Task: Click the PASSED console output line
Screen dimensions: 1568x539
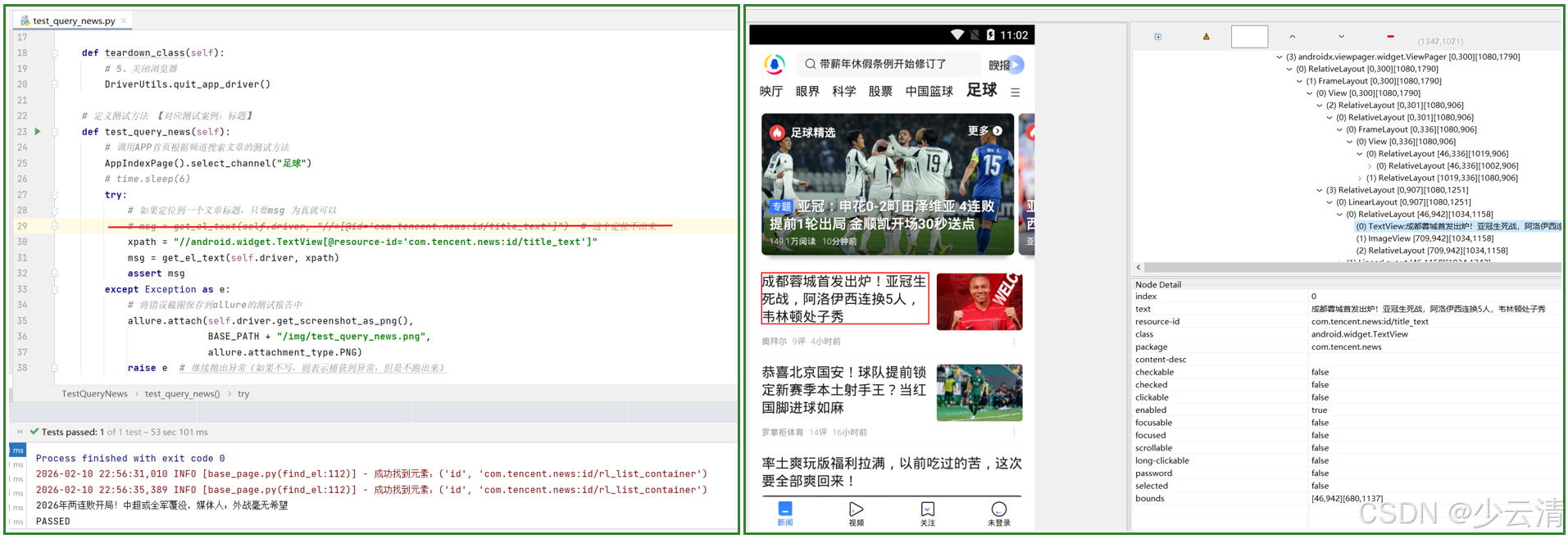Action: coord(53,521)
